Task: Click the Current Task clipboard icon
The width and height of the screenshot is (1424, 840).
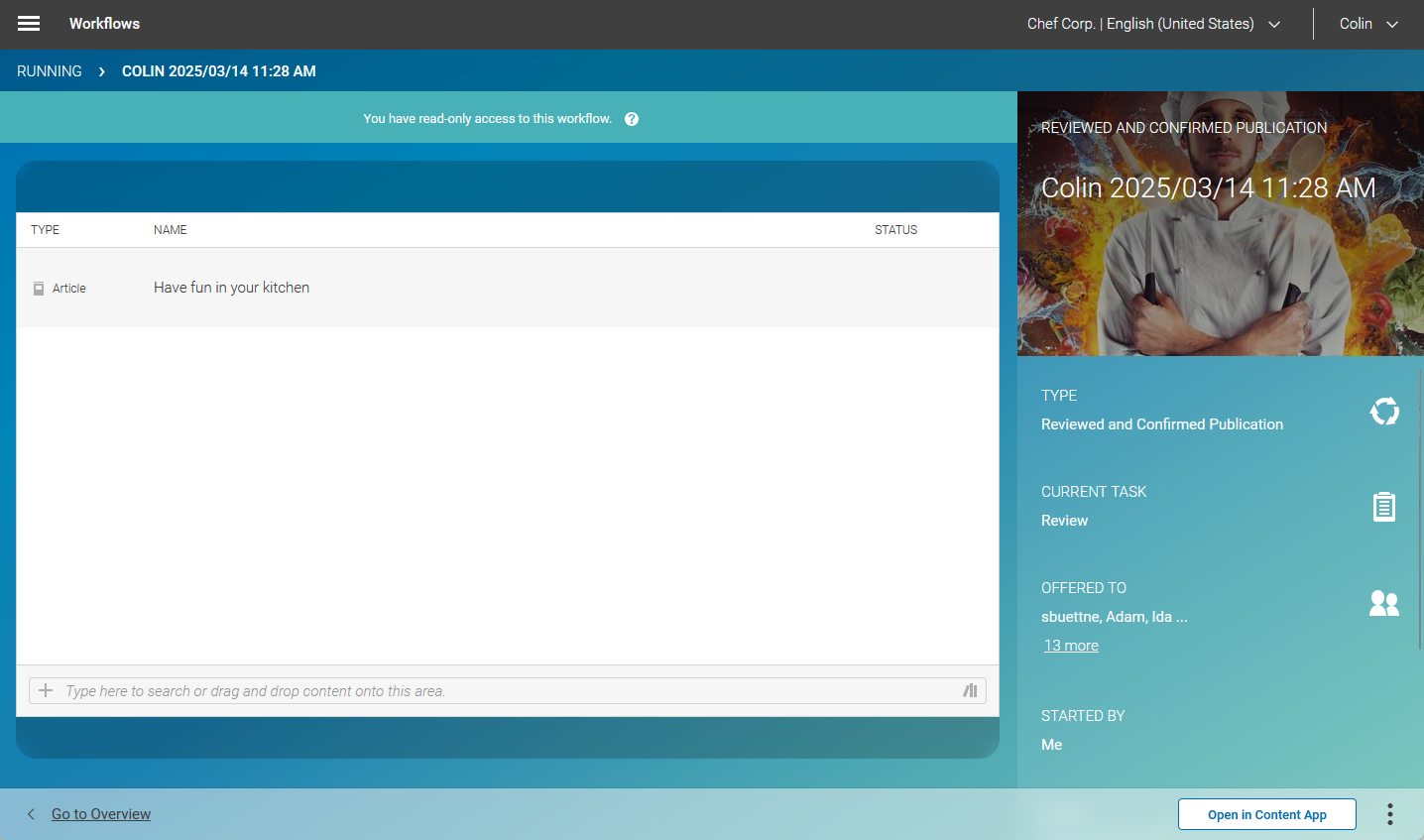Action: 1384,506
